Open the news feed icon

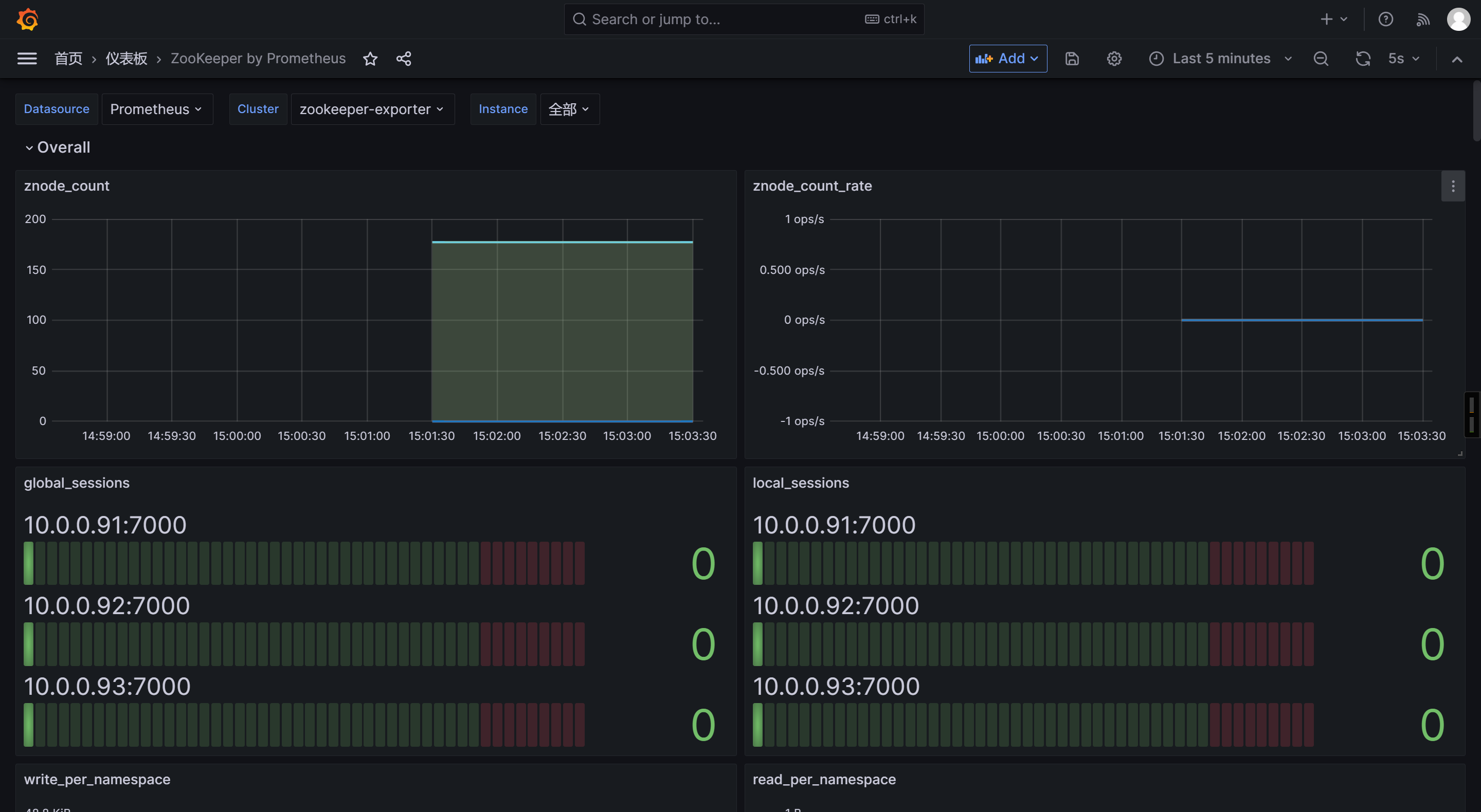click(x=1423, y=20)
